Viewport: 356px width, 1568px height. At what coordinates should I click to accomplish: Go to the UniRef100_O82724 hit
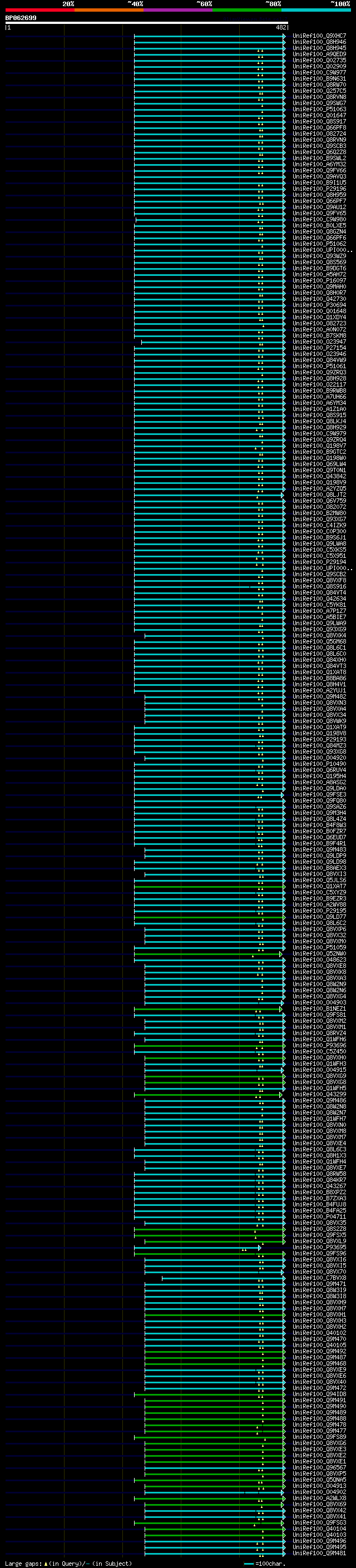(x=319, y=134)
